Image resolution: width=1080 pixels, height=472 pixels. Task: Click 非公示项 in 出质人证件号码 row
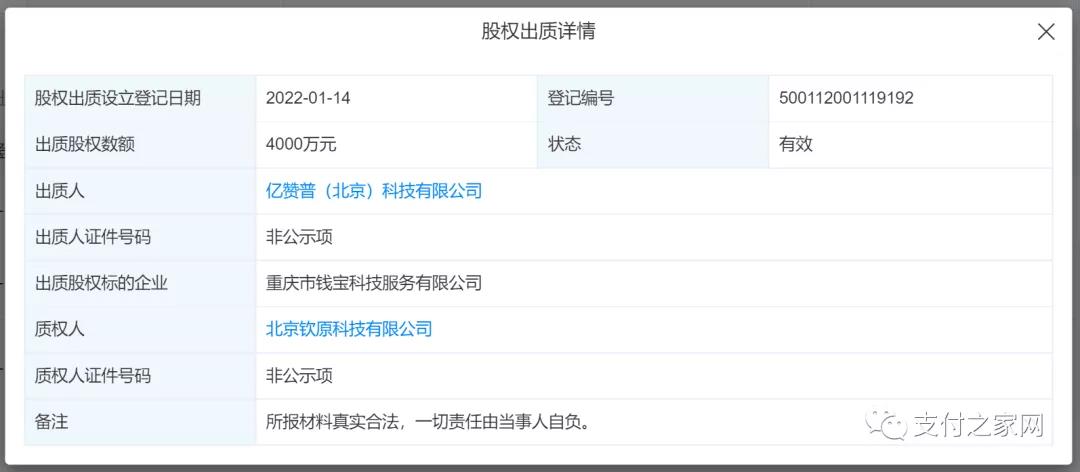[x=300, y=237]
